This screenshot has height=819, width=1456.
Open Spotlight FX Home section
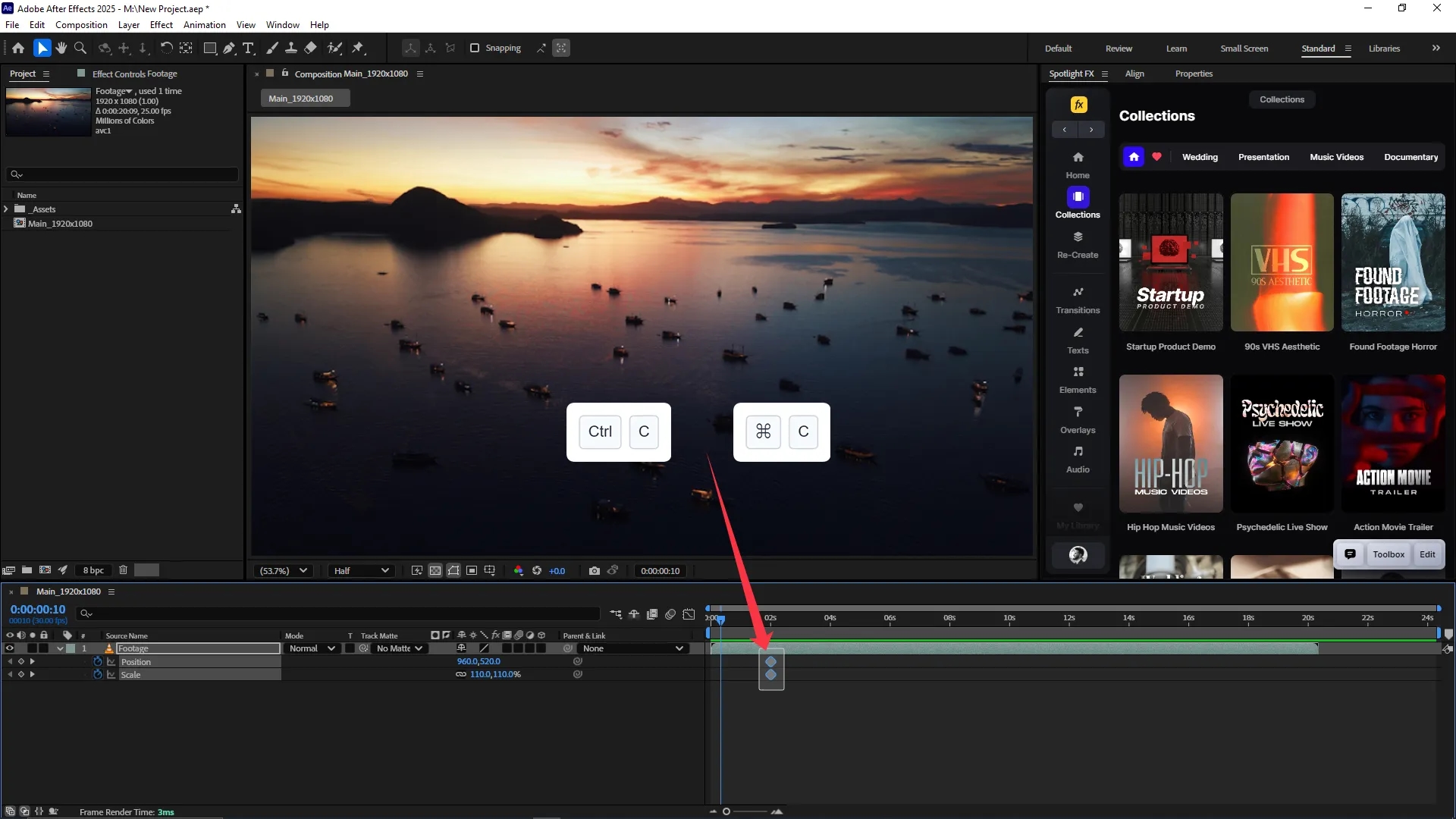point(1078,164)
